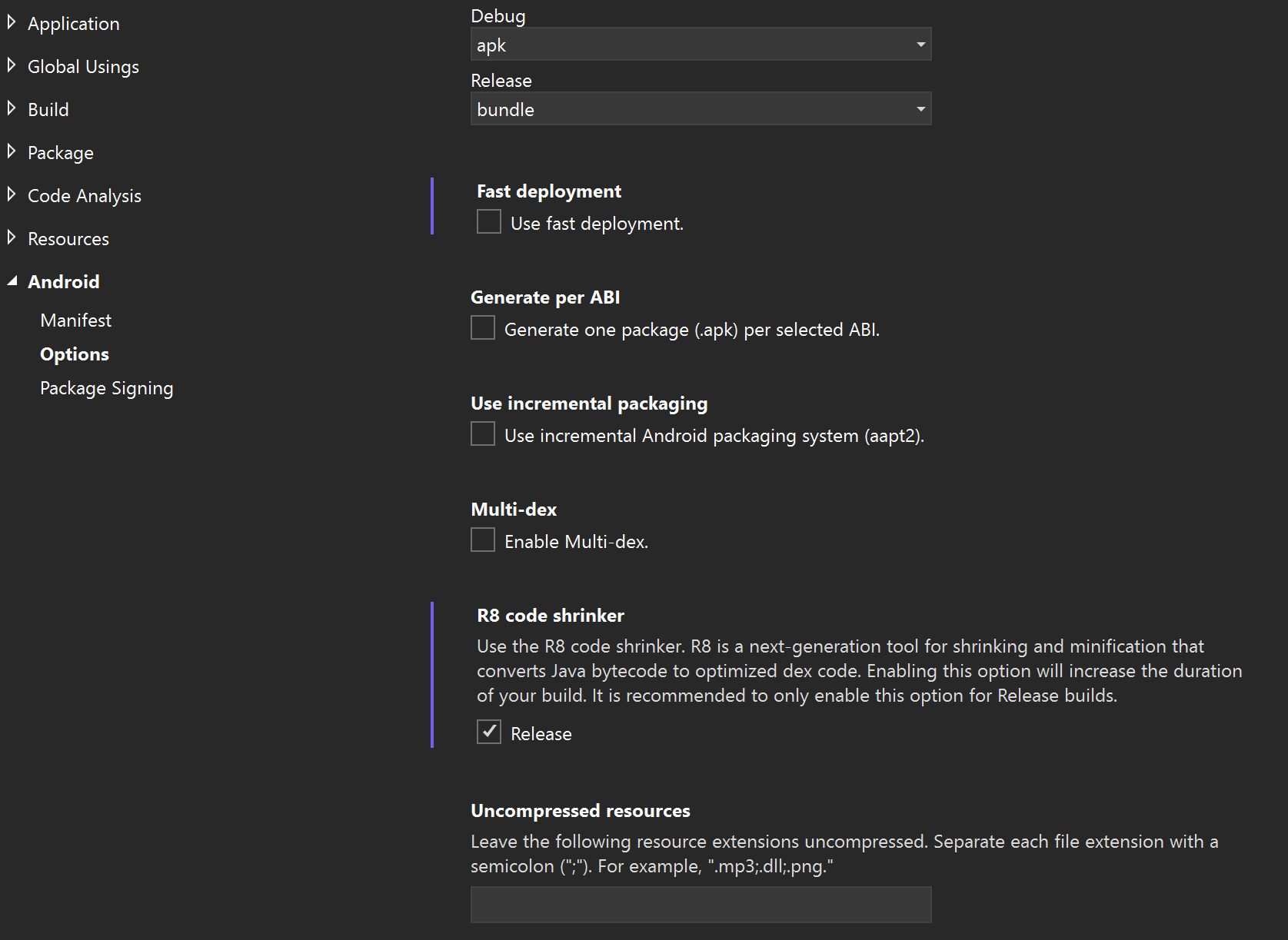
Task: Select the Code Analysis category label
Action: pos(85,196)
